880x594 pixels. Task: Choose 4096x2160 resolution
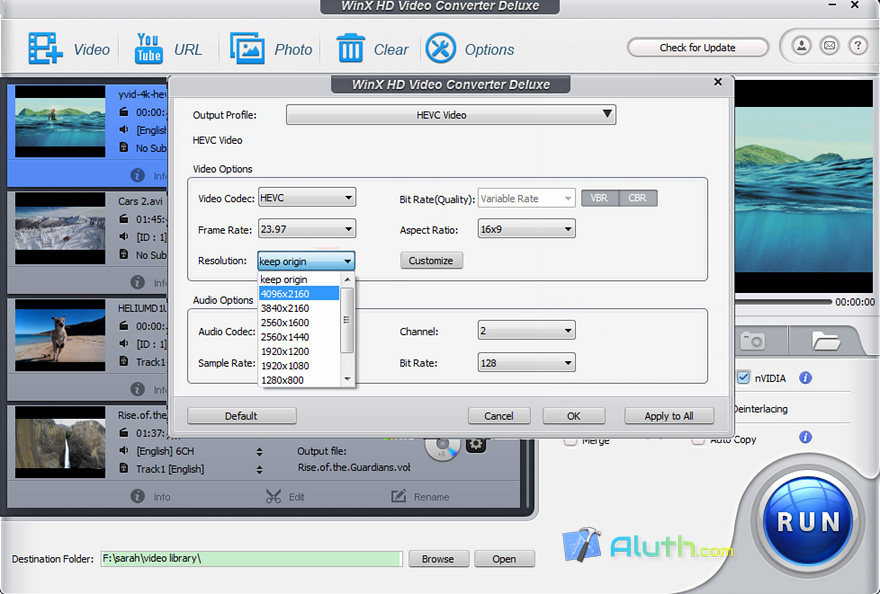(x=299, y=294)
